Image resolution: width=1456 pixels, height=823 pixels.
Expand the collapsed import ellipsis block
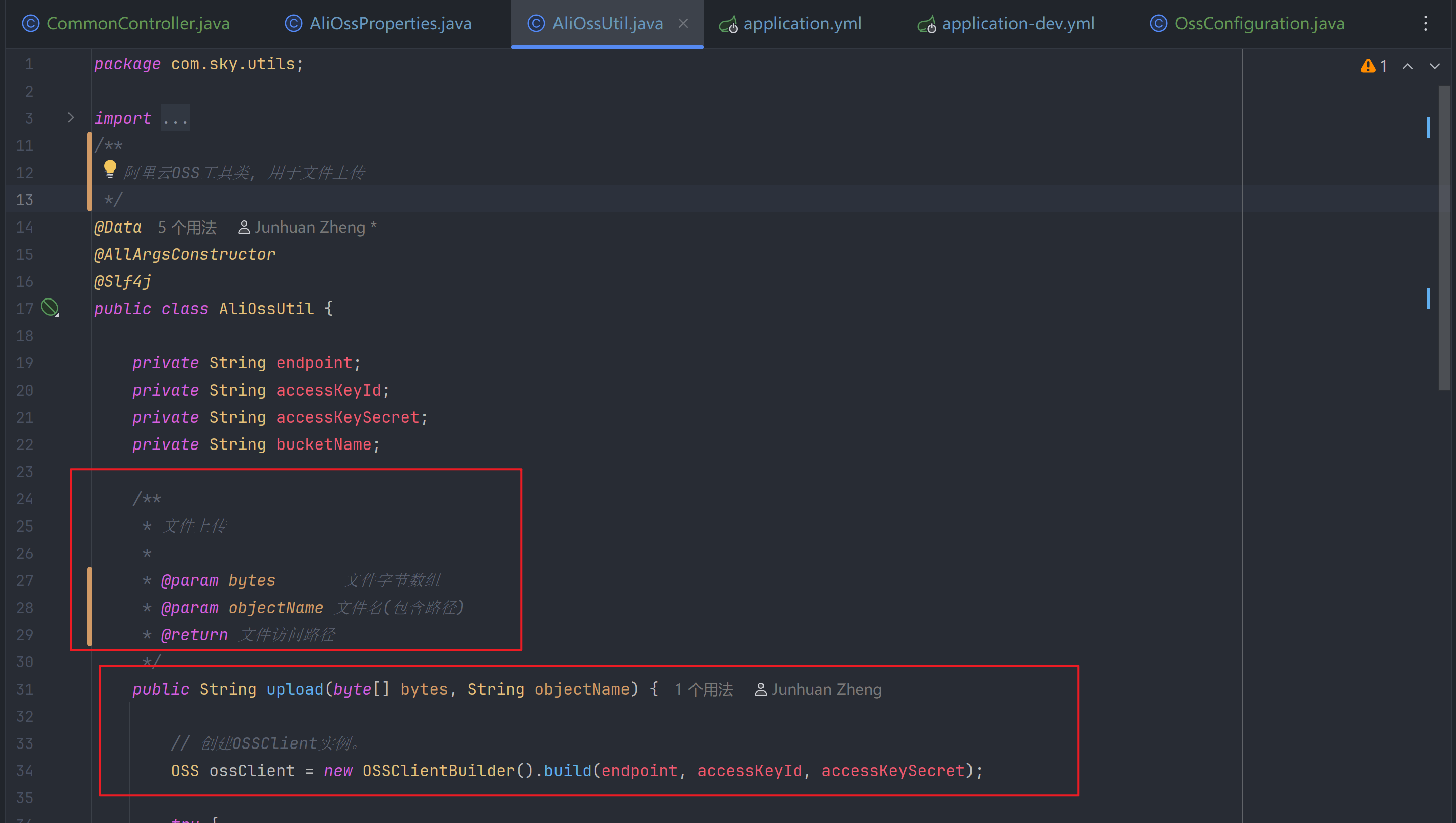point(175,119)
